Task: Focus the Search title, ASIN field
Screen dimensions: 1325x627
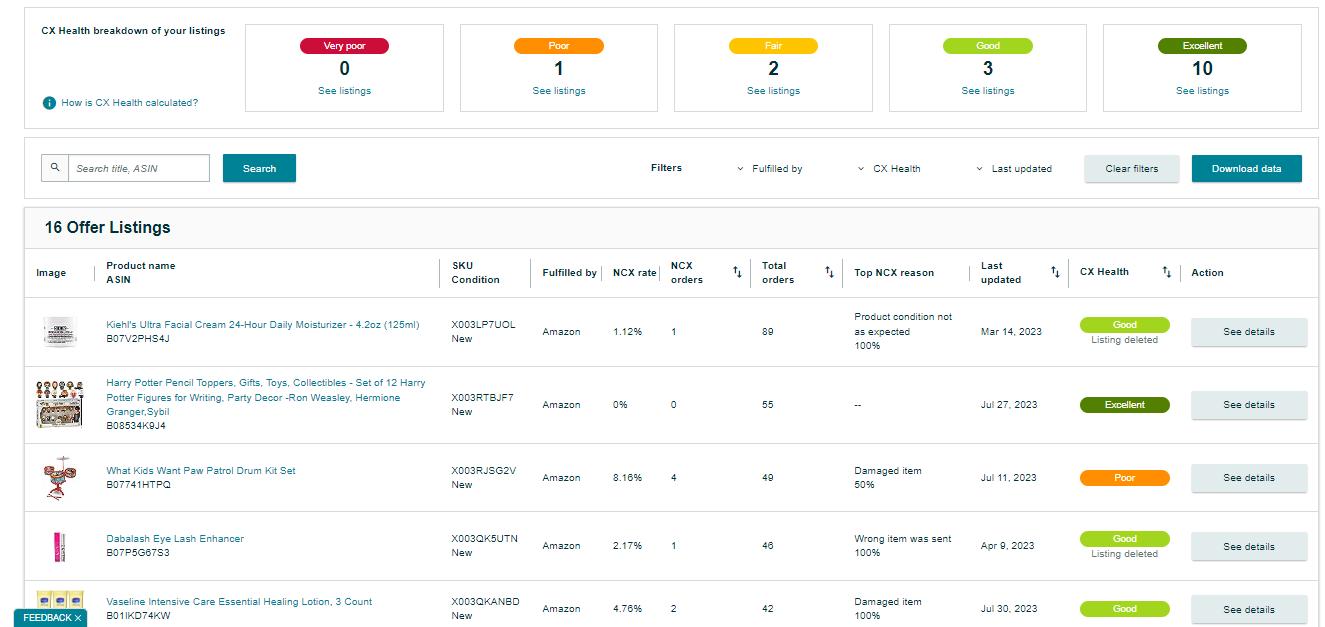Action: click(x=139, y=168)
